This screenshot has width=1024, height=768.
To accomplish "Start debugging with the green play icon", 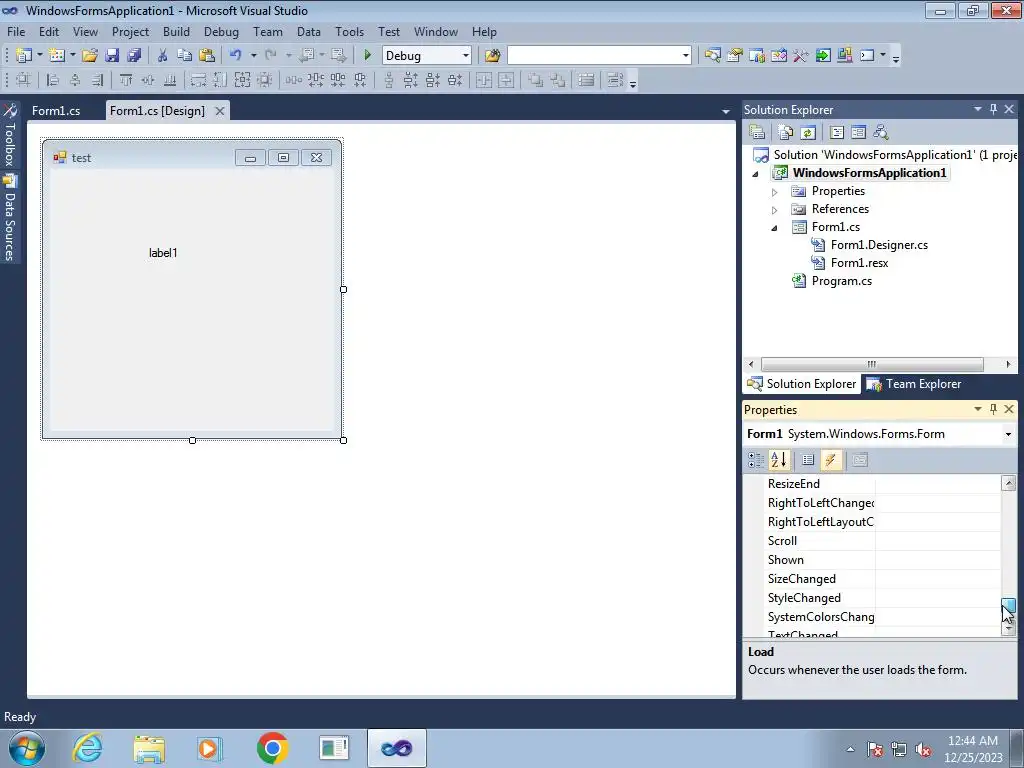I will point(367,56).
